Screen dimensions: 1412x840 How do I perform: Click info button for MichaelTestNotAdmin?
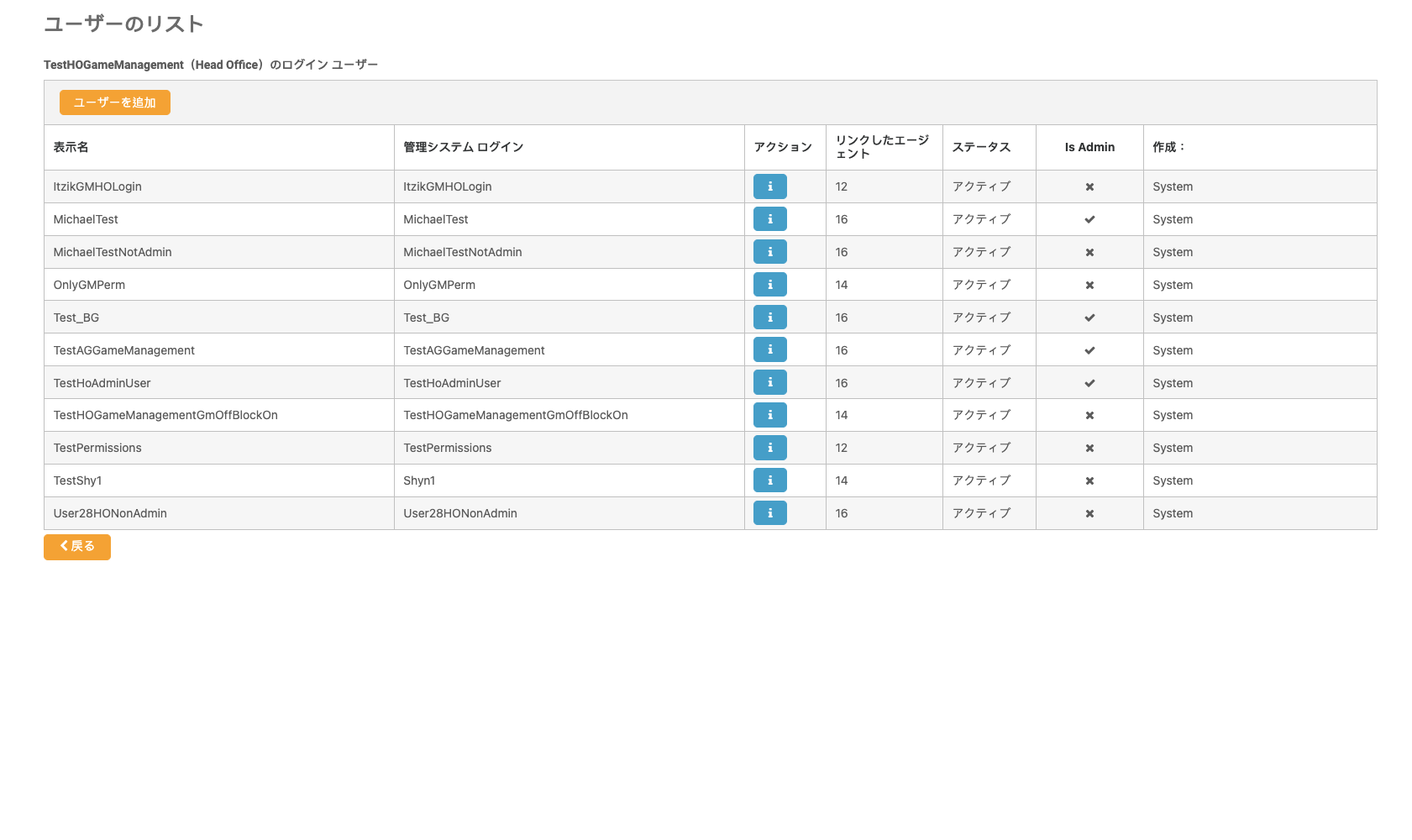(x=769, y=252)
